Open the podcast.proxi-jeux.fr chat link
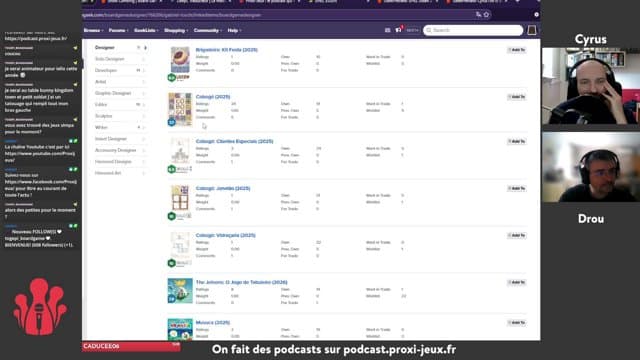 pos(36,39)
